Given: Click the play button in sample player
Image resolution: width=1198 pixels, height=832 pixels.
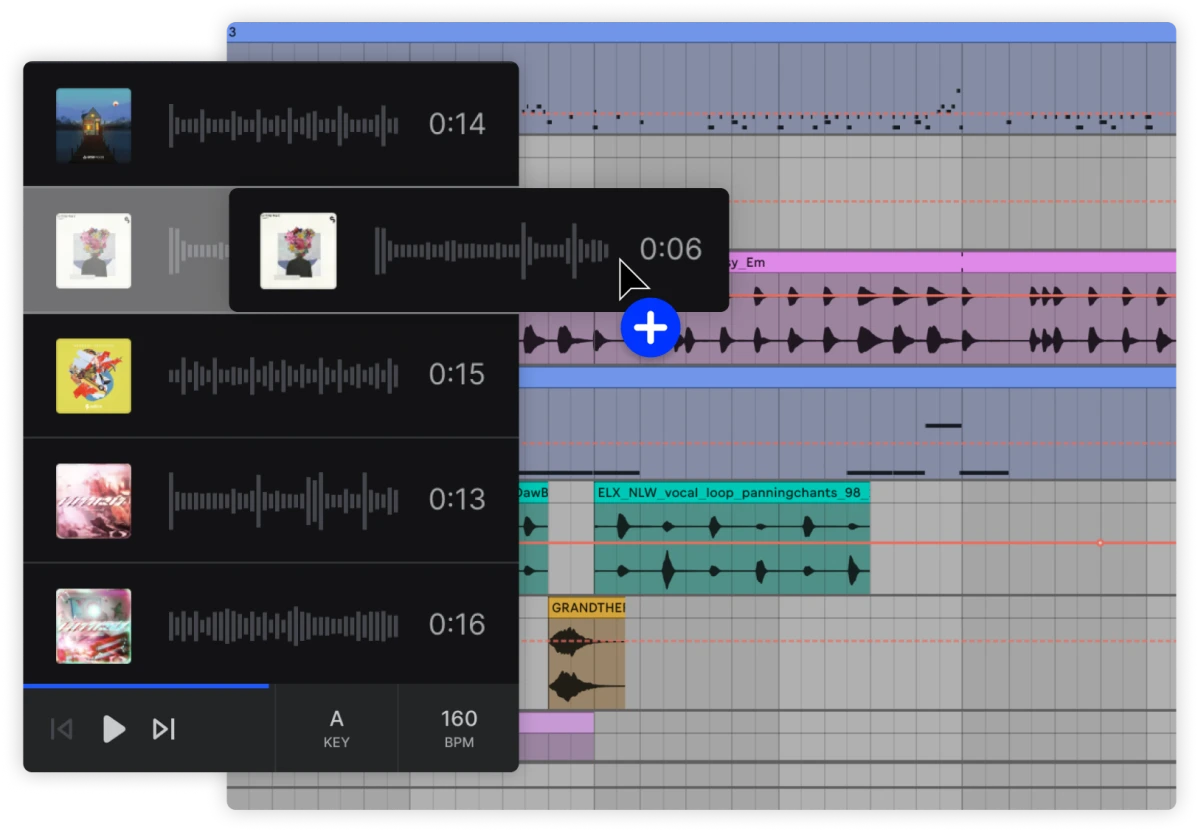Looking at the screenshot, I should [x=113, y=729].
